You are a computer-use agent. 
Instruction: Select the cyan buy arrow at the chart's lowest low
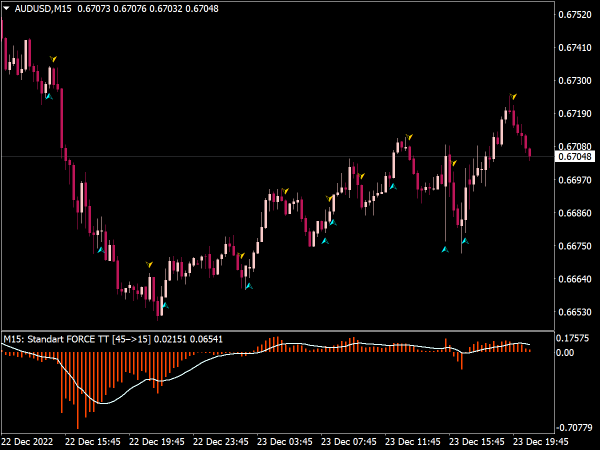coord(165,305)
